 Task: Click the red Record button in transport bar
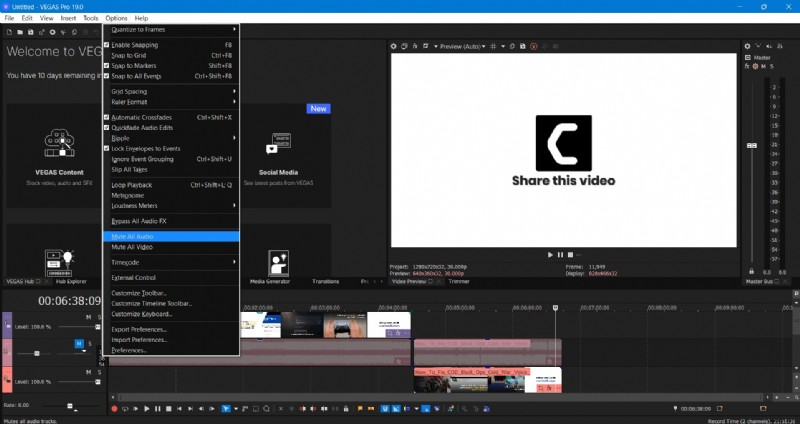[114, 409]
